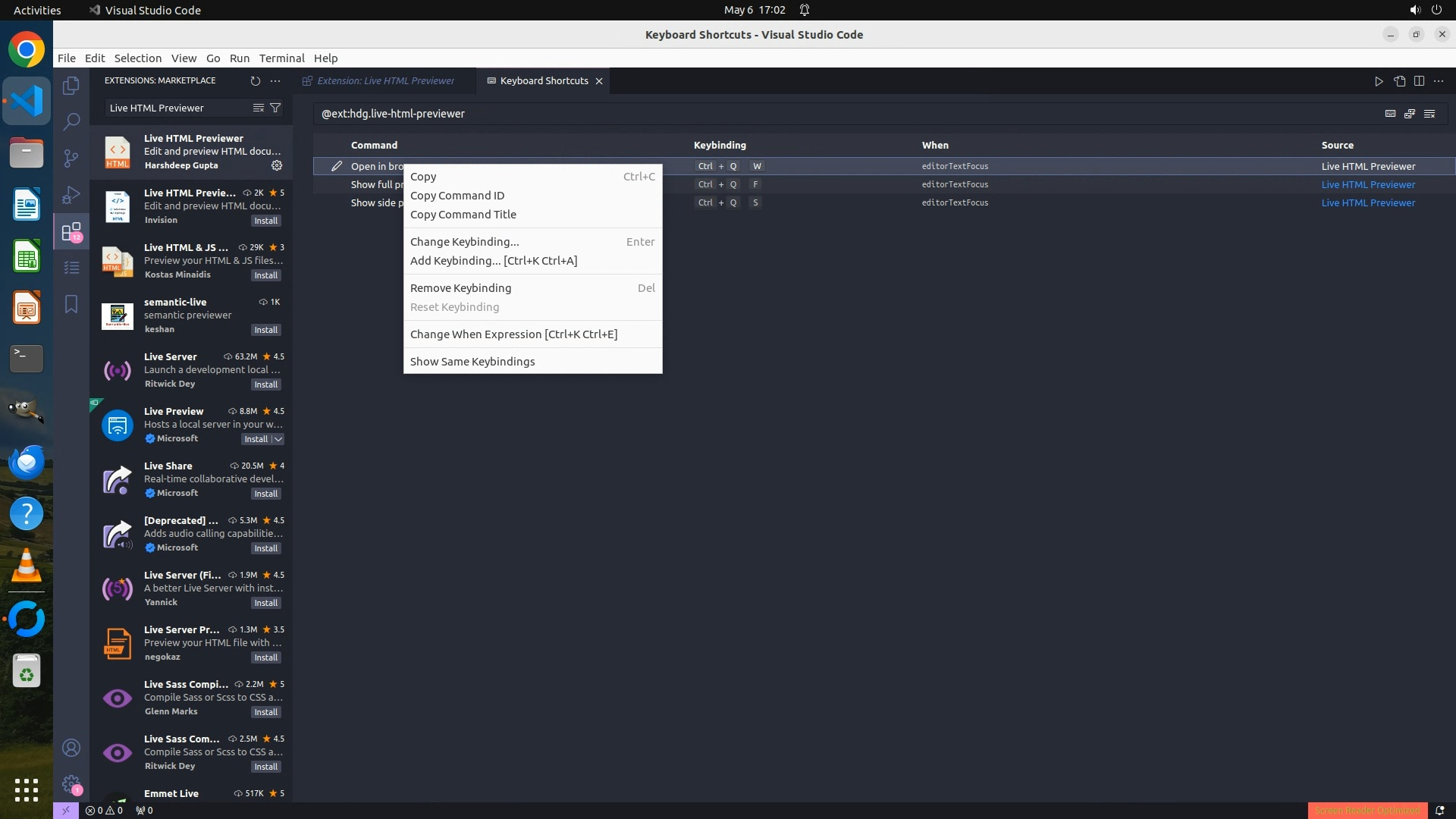1456x819 pixels.
Task: Open the Run and Debug view
Action: 71,195
